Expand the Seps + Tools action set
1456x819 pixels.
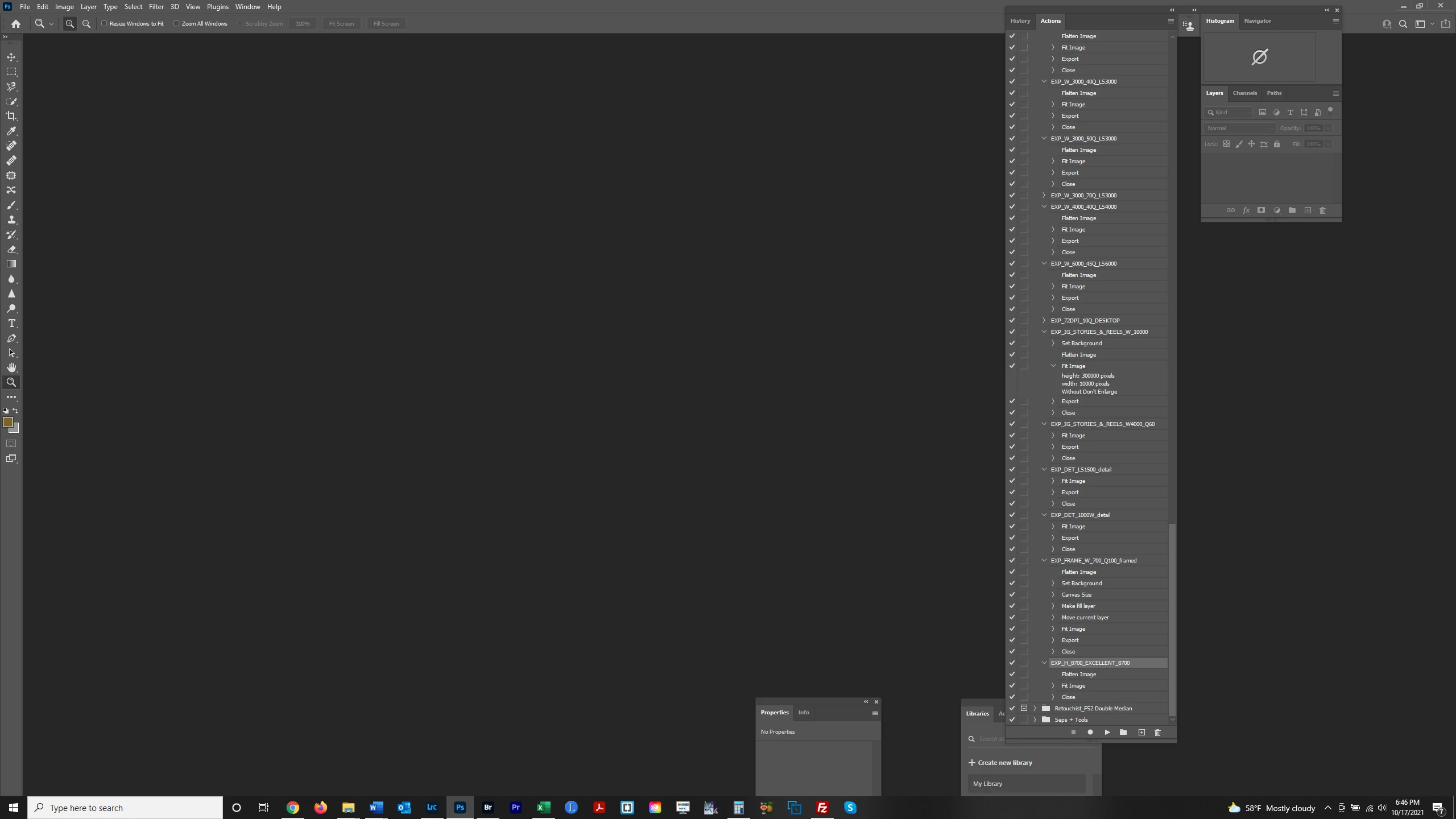coord(1035,720)
